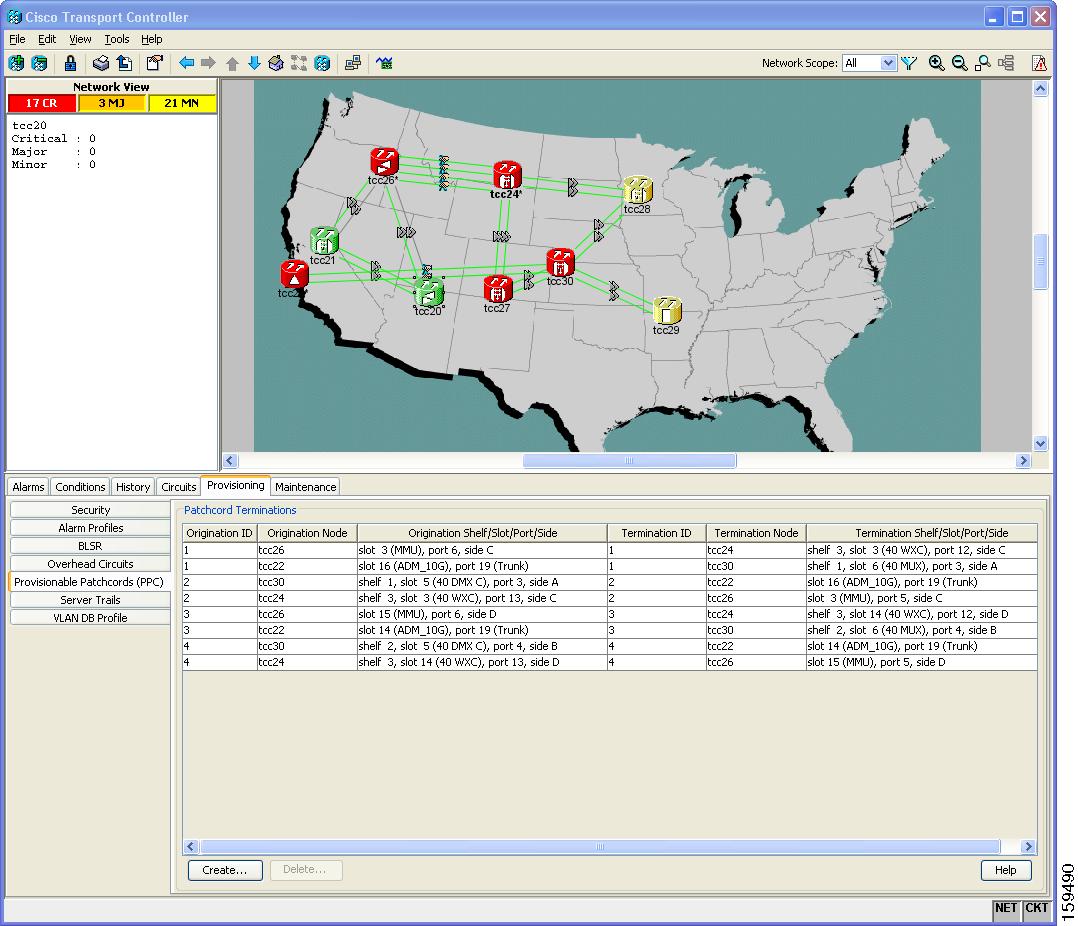
Task: Go forward using the right arrow icon
Action: (x=208, y=63)
